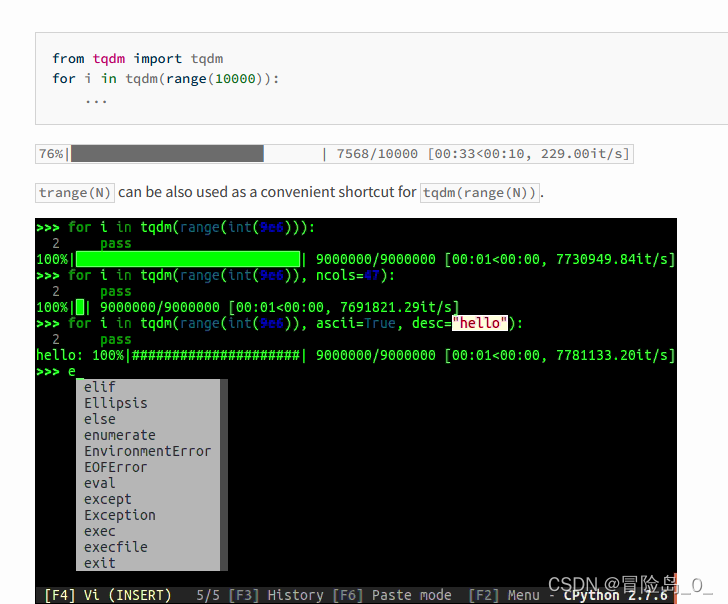Click the '7568/10000' progress counter

[x=377, y=154]
